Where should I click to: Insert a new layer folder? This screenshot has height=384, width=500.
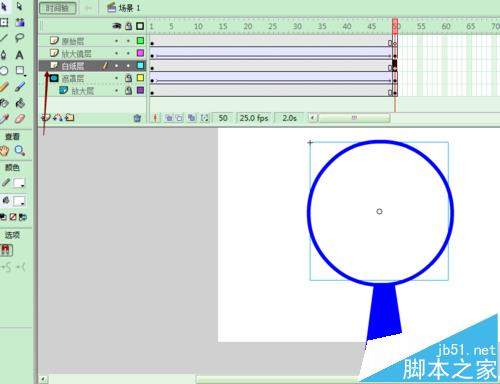(x=70, y=117)
